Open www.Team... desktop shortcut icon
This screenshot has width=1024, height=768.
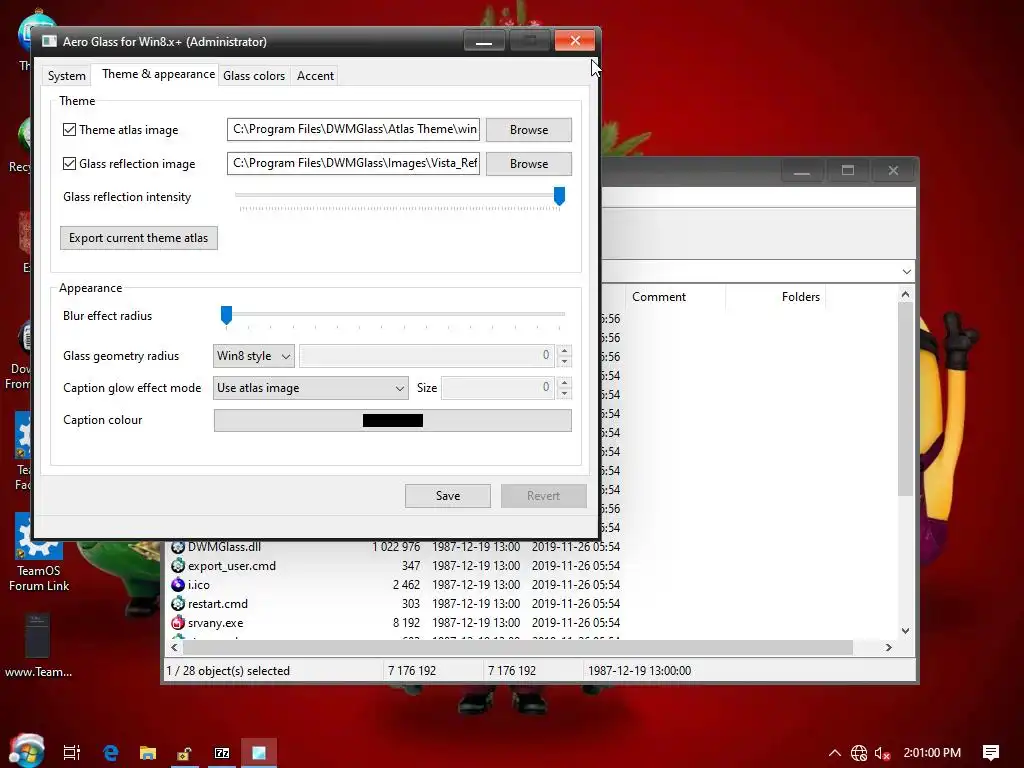click(x=38, y=645)
